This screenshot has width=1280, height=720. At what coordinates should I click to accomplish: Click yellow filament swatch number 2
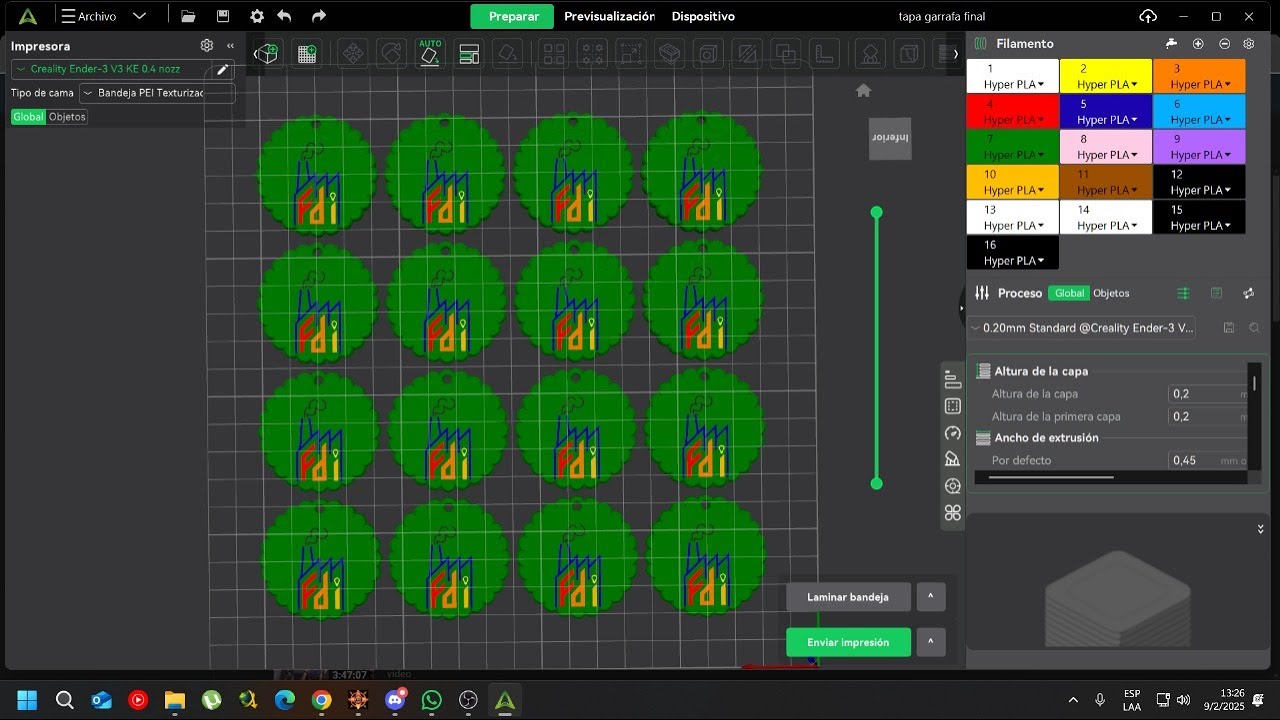pyautogui.click(x=1105, y=76)
